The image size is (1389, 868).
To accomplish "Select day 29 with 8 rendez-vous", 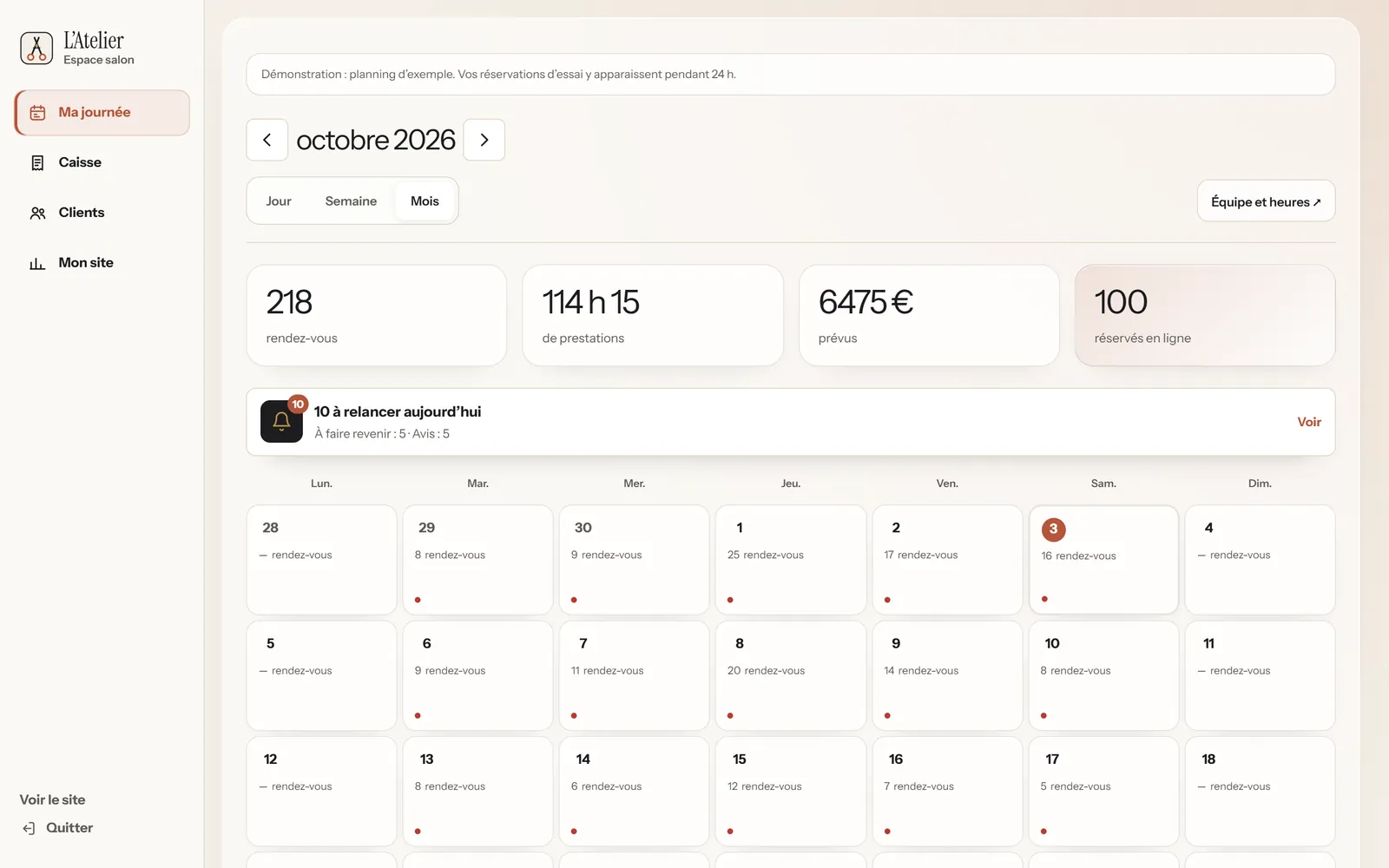I will tap(477, 560).
